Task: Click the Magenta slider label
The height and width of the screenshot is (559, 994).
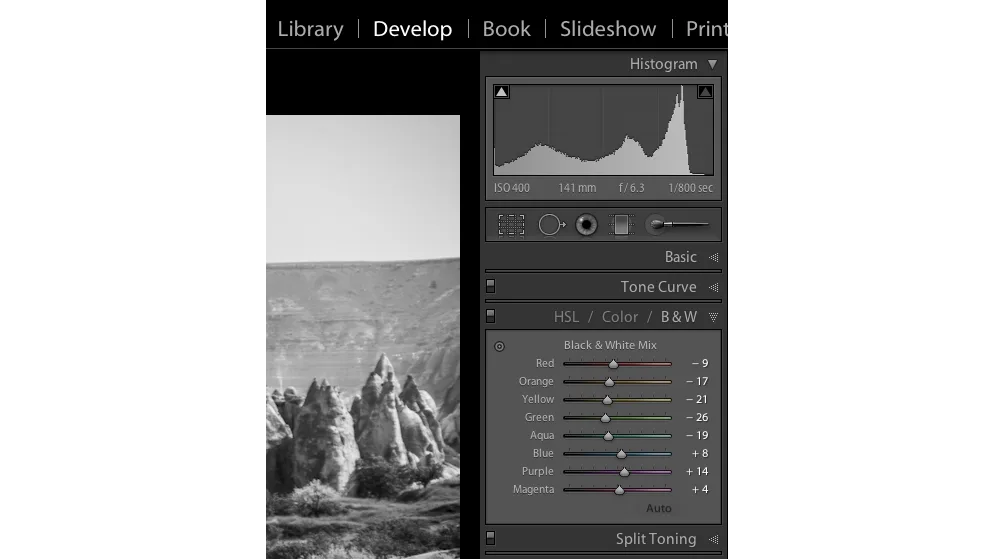Action: coord(533,489)
